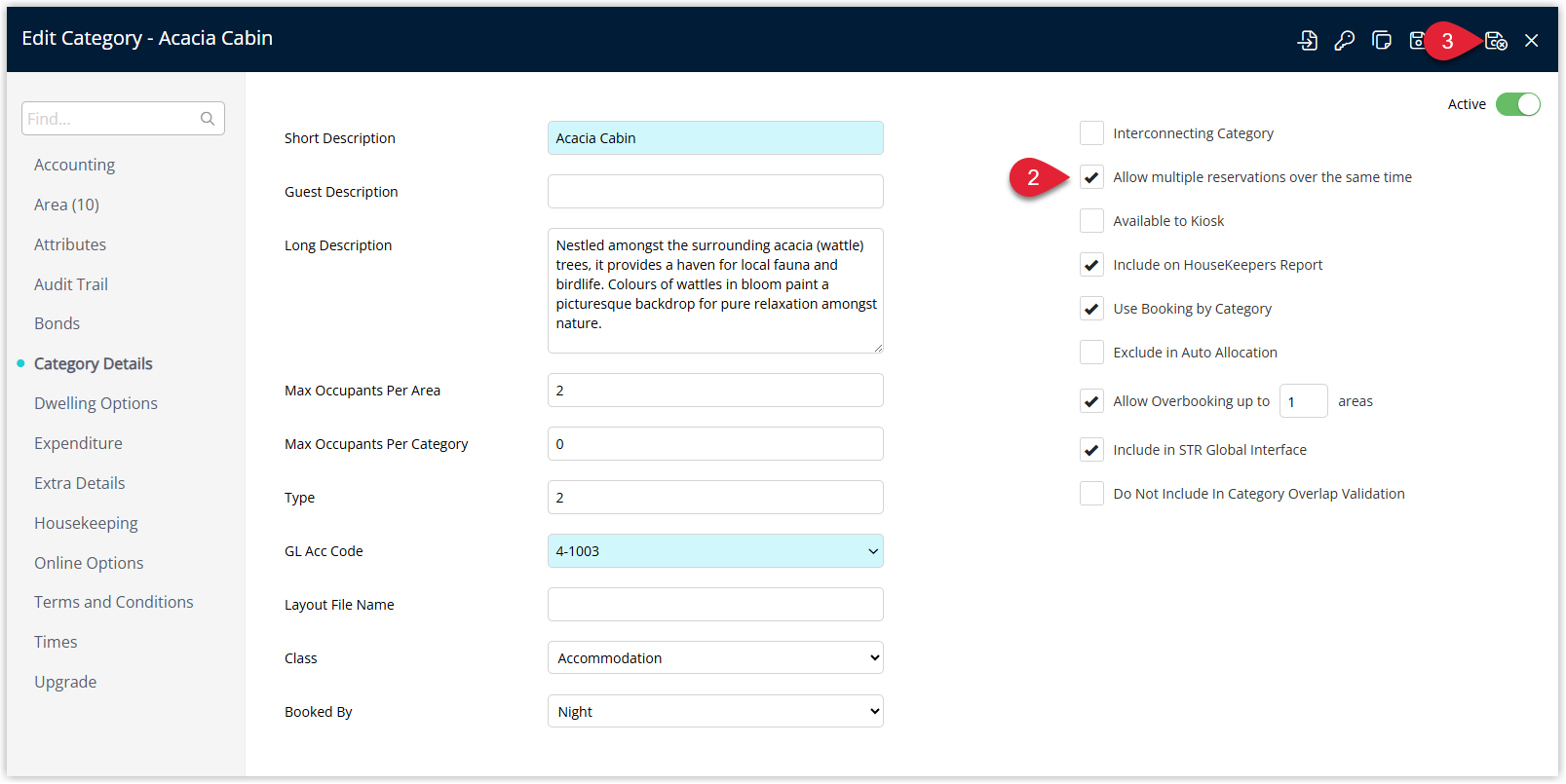This screenshot has height=784, width=1566.
Task: Click the Save disk icon
Action: (x=1418, y=40)
